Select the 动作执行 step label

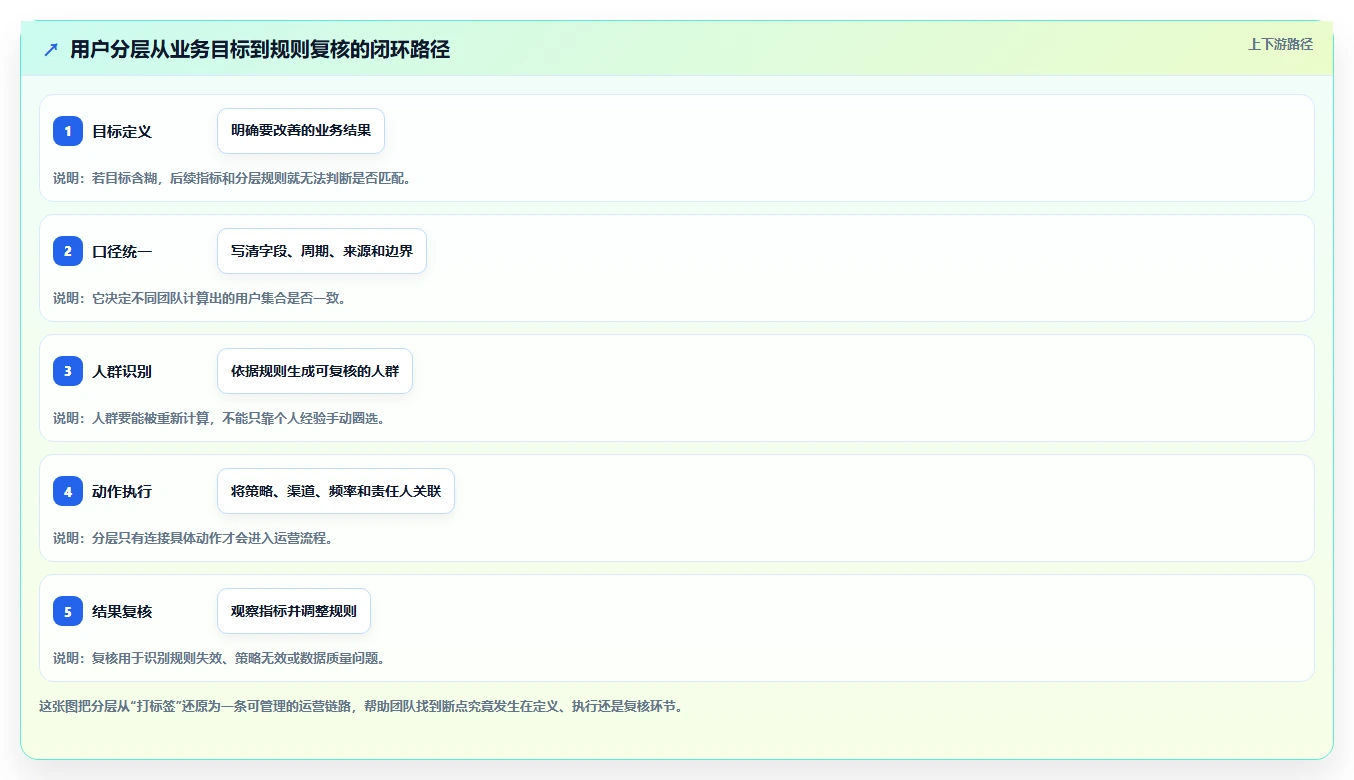coord(122,491)
